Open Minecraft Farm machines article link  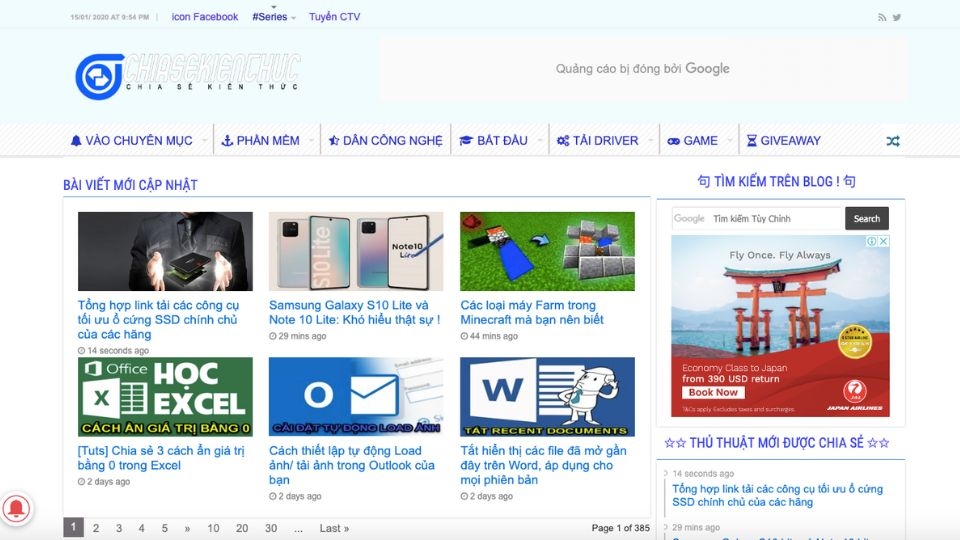click(531, 312)
